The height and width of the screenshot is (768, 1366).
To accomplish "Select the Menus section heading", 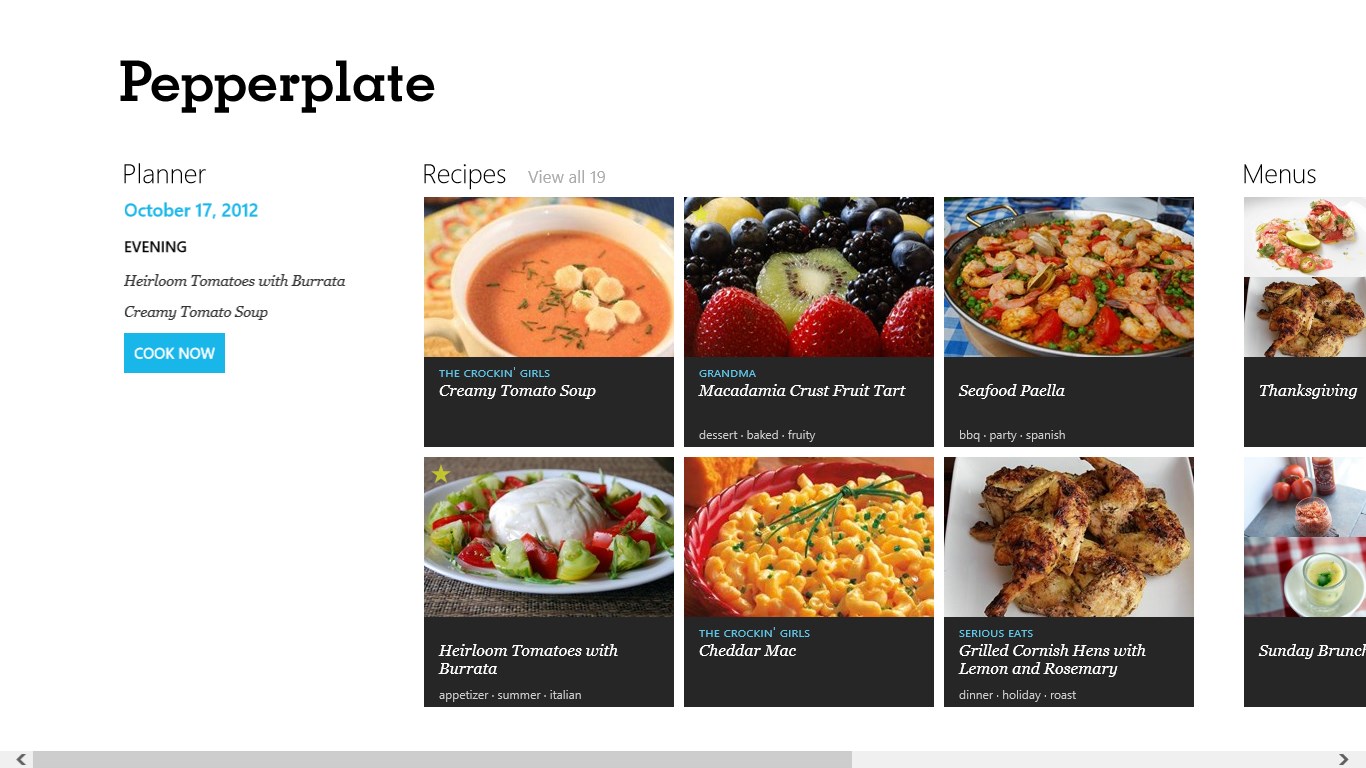I will click(1279, 174).
